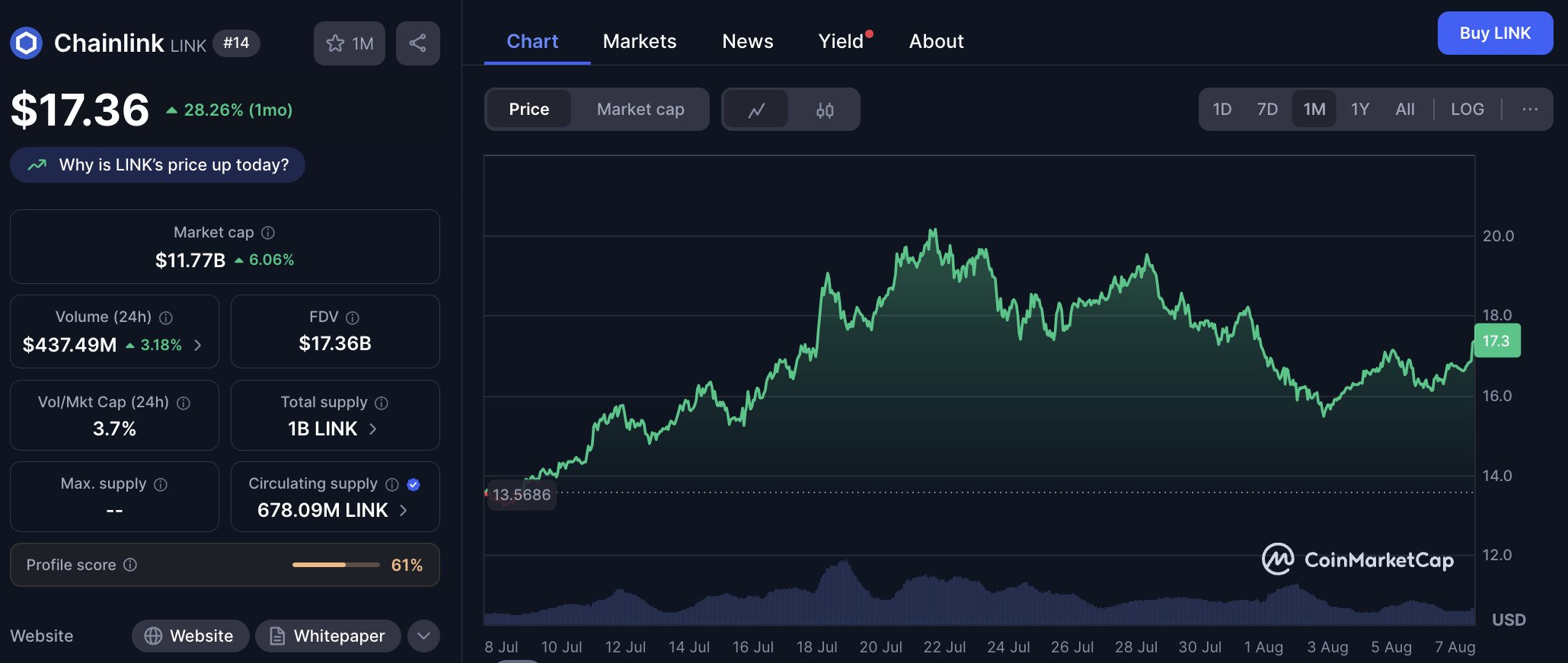Click the 6.06% market cap change
The height and width of the screenshot is (663, 1568).
271,260
